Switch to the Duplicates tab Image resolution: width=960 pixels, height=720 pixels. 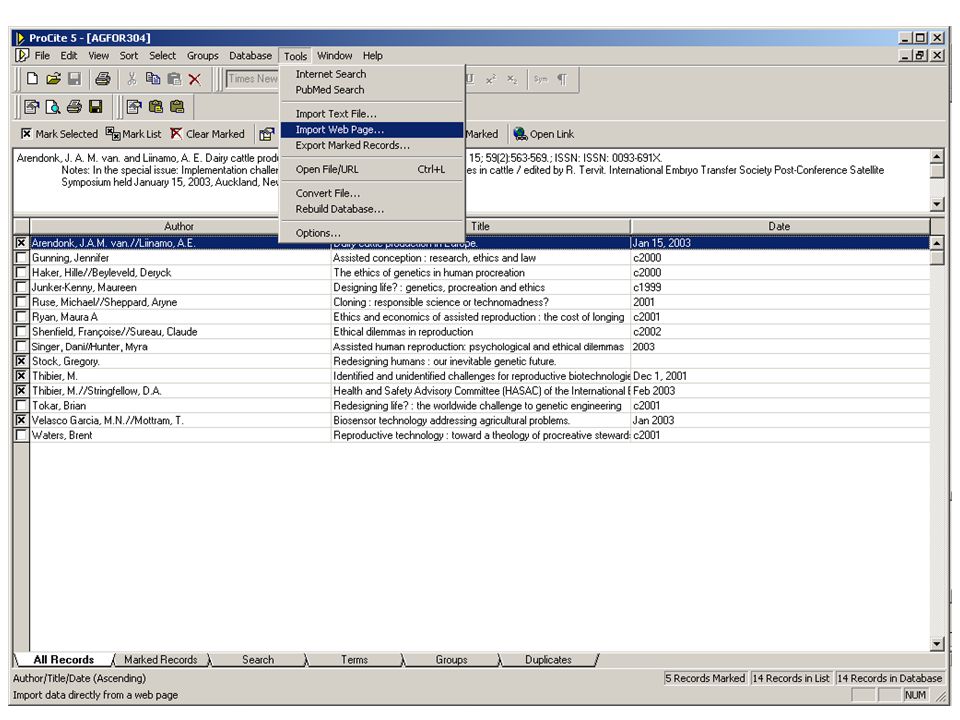548,660
